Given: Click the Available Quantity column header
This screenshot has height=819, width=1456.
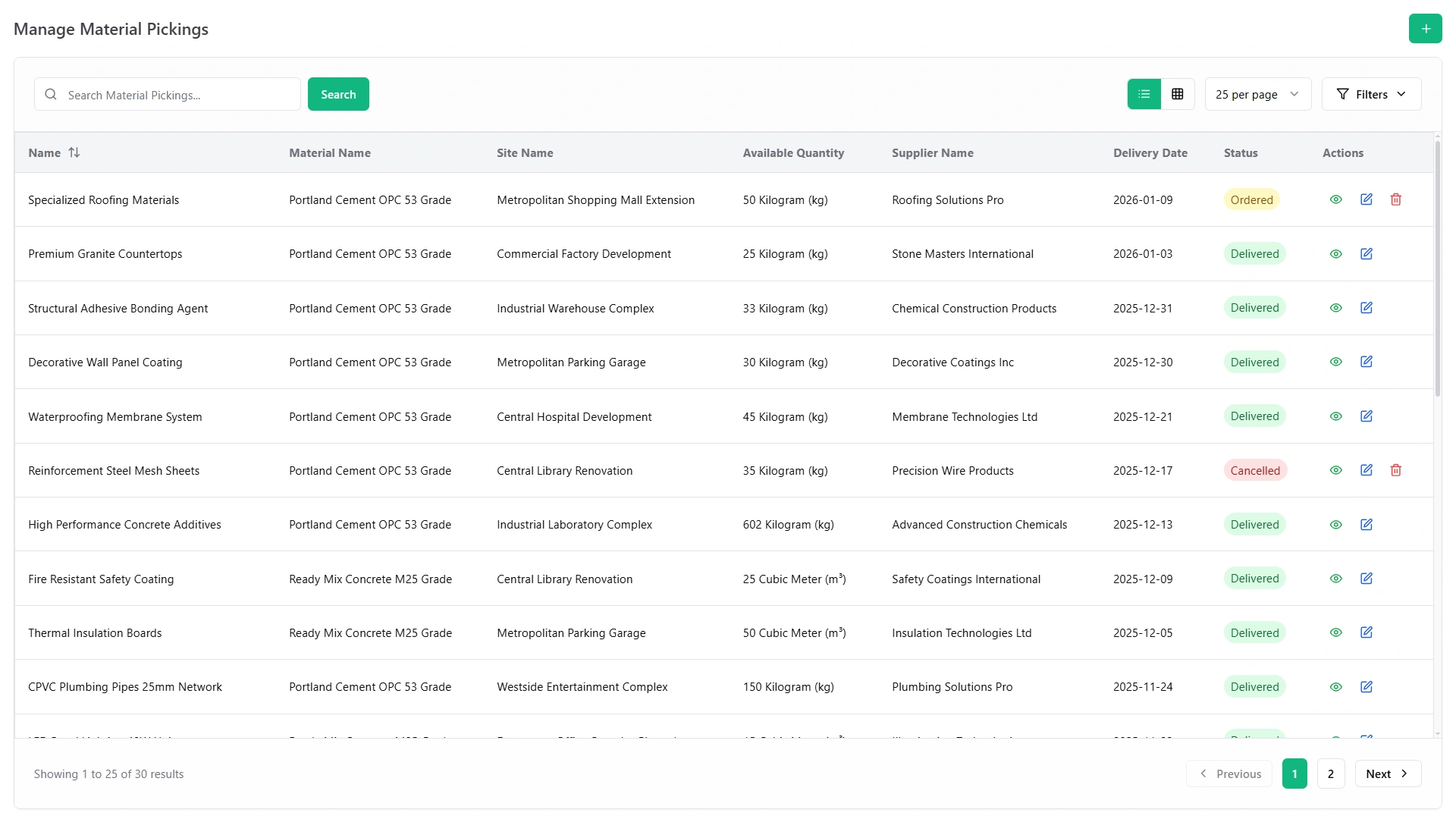Looking at the screenshot, I should [793, 152].
